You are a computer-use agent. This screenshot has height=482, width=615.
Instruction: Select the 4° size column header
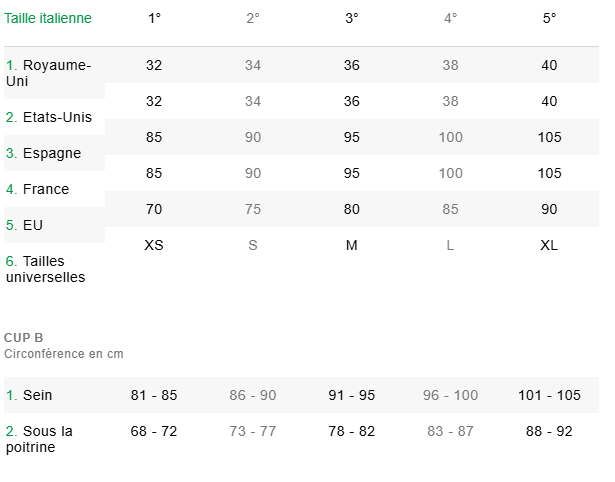point(451,18)
